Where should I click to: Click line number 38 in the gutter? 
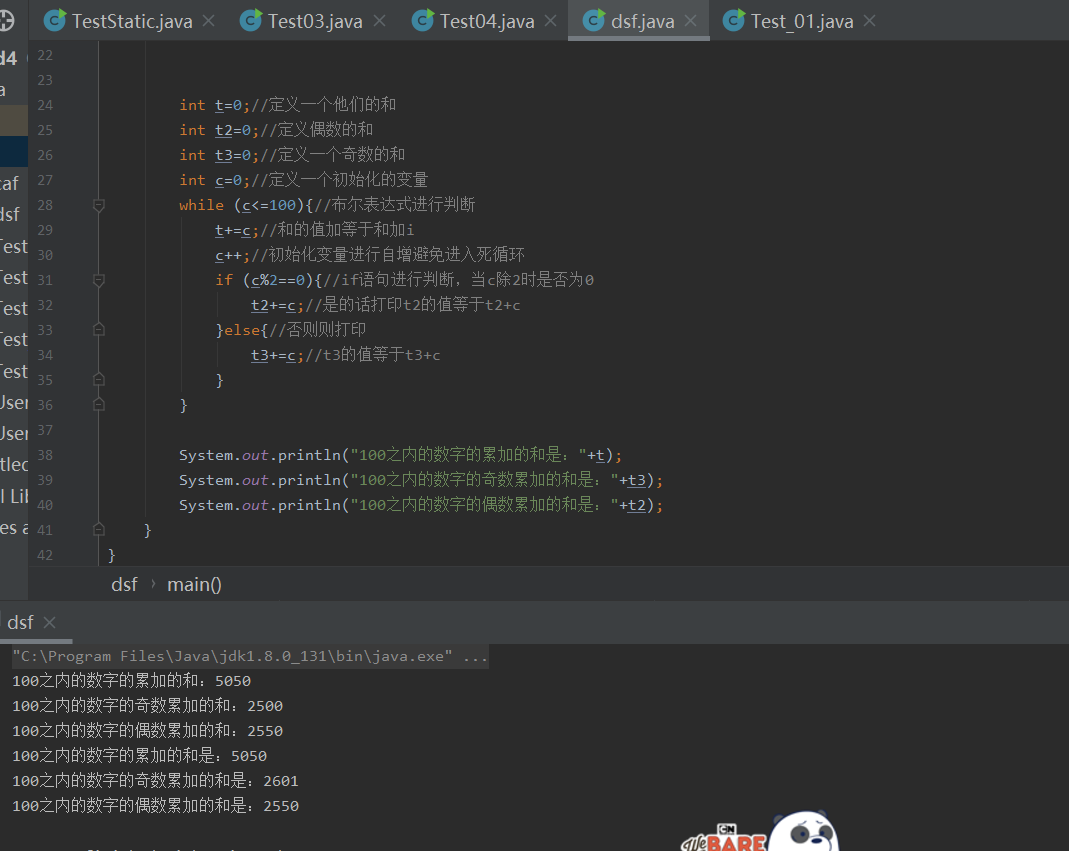pos(45,455)
